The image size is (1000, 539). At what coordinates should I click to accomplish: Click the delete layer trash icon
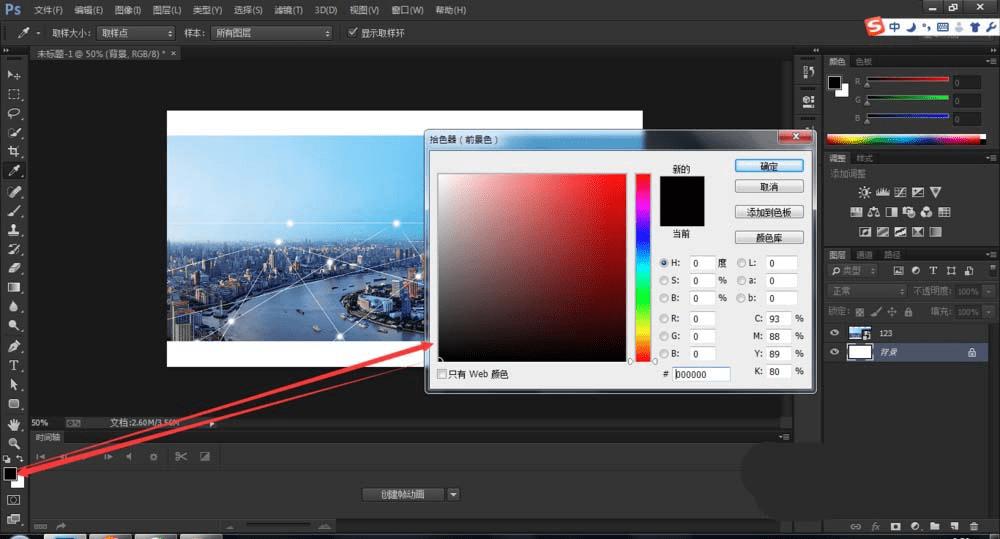point(974,526)
